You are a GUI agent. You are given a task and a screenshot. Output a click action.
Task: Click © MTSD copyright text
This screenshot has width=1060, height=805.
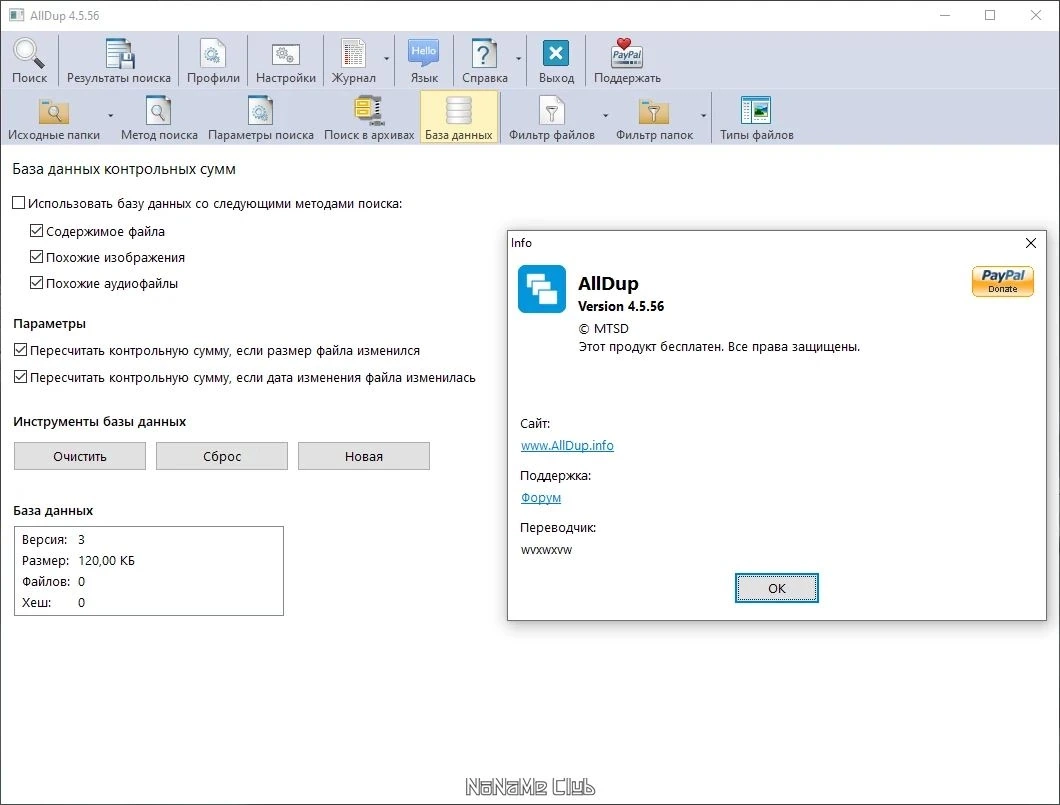(604, 328)
